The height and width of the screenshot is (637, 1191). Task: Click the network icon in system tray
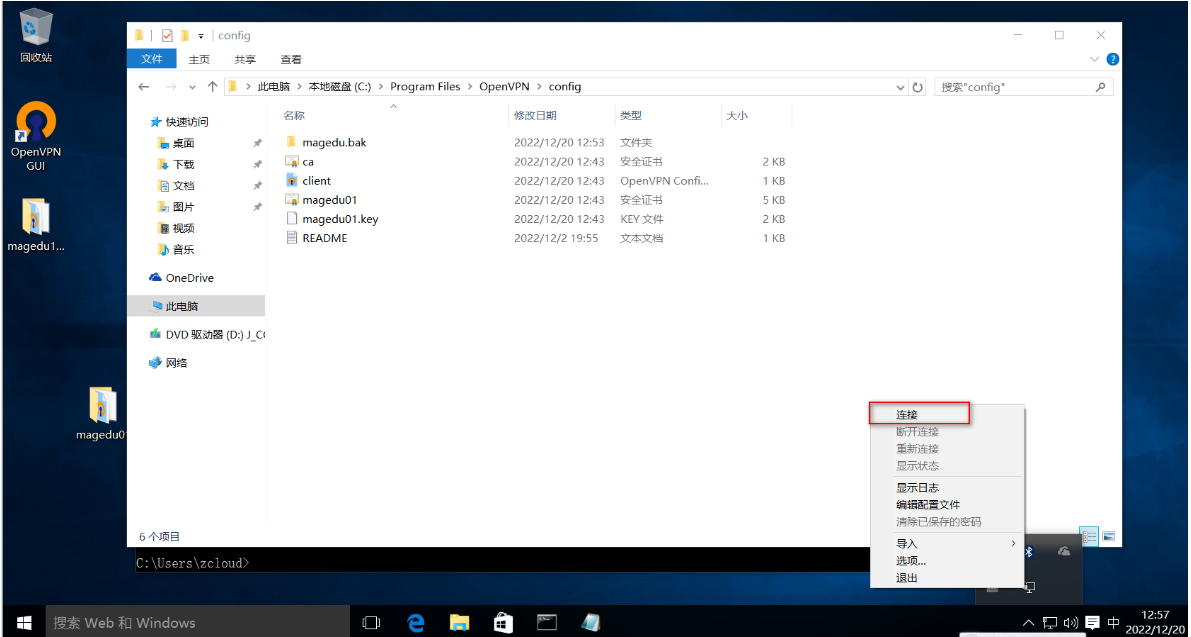click(1050, 623)
